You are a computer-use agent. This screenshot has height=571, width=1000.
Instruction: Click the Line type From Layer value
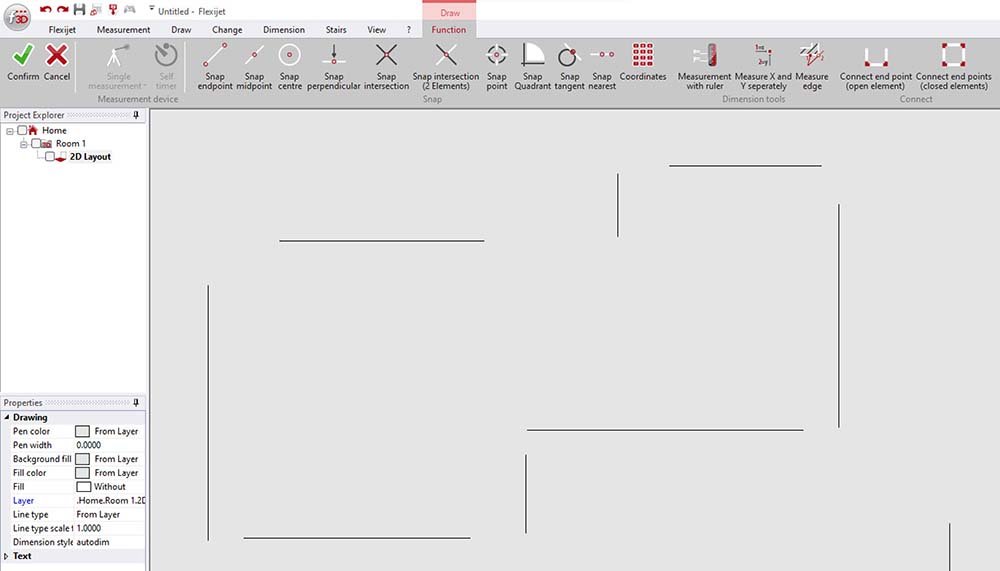(110, 514)
